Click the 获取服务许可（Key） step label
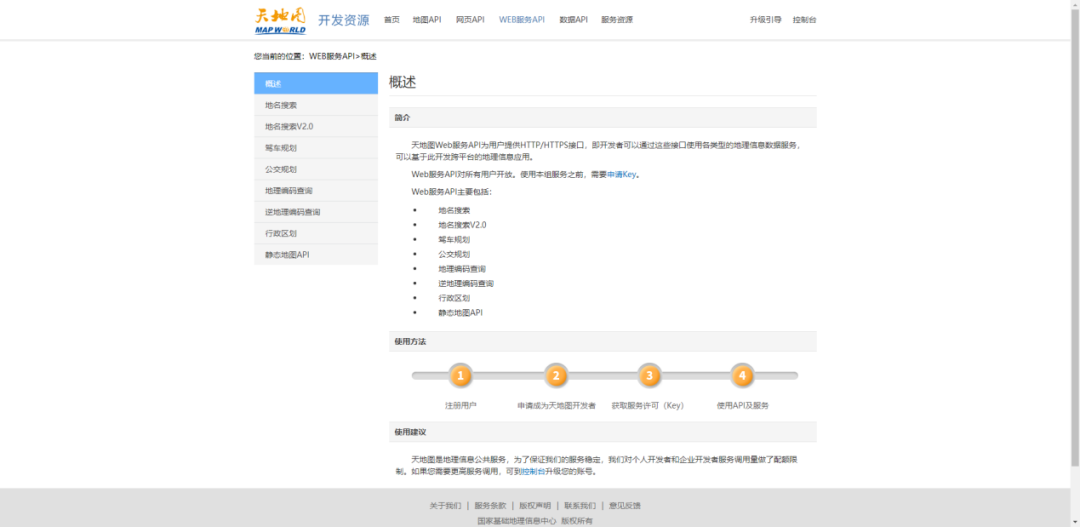This screenshot has height=527, width=1080. pyautogui.click(x=647, y=406)
